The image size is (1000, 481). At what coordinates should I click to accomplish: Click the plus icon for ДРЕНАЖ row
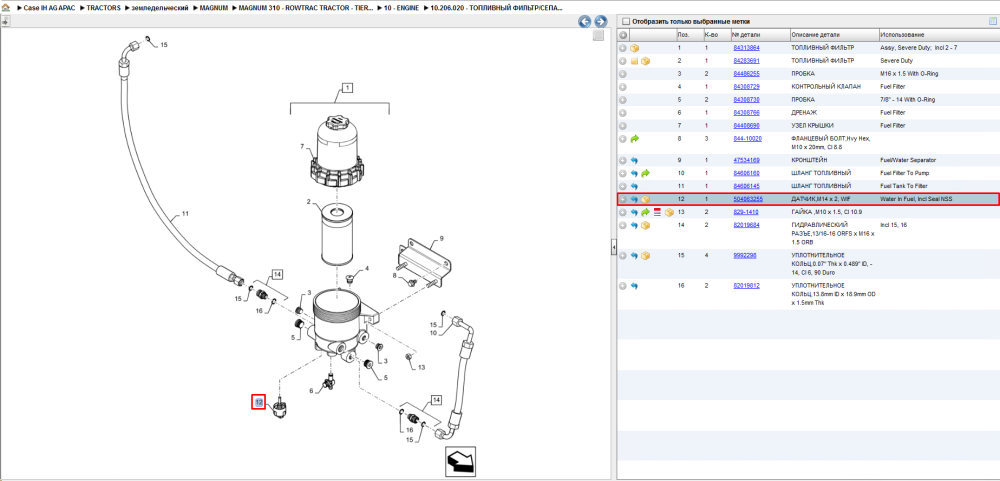623,113
